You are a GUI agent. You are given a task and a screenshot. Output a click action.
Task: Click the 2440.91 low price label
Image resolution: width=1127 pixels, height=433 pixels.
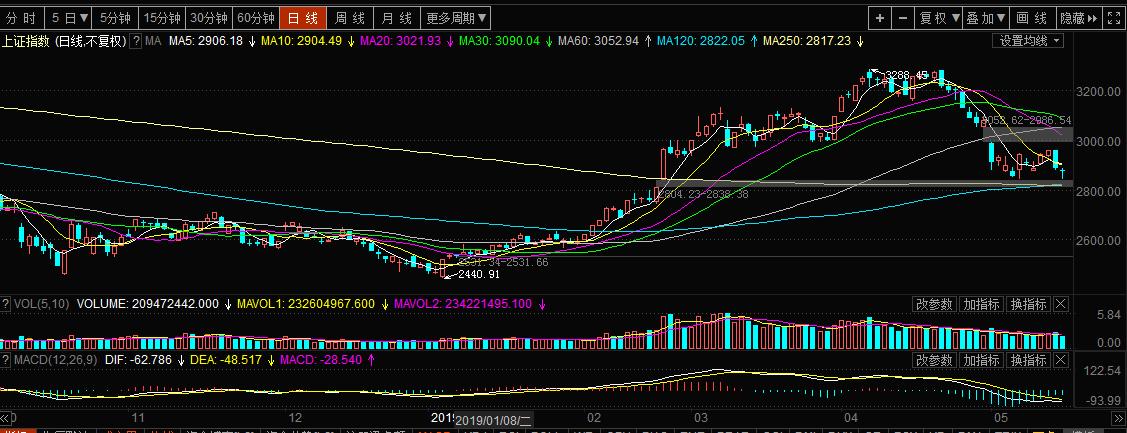coord(477,275)
